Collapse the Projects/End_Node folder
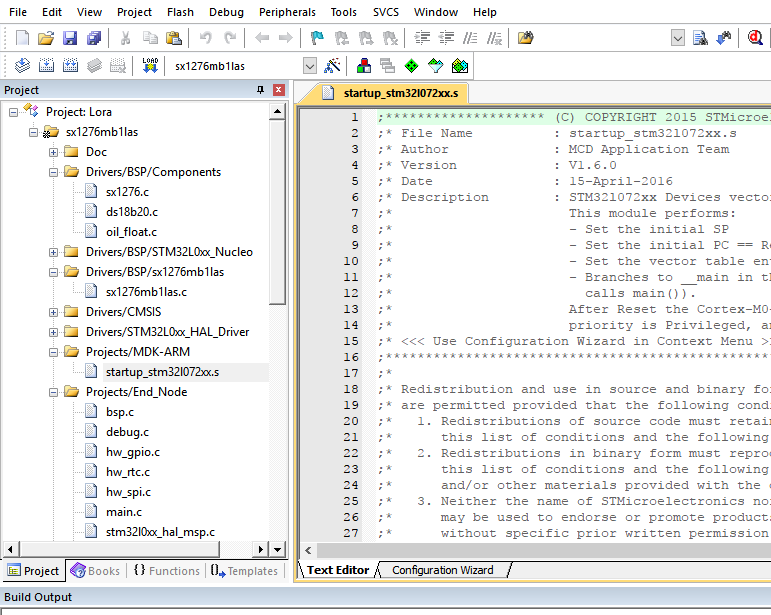 click(53, 393)
